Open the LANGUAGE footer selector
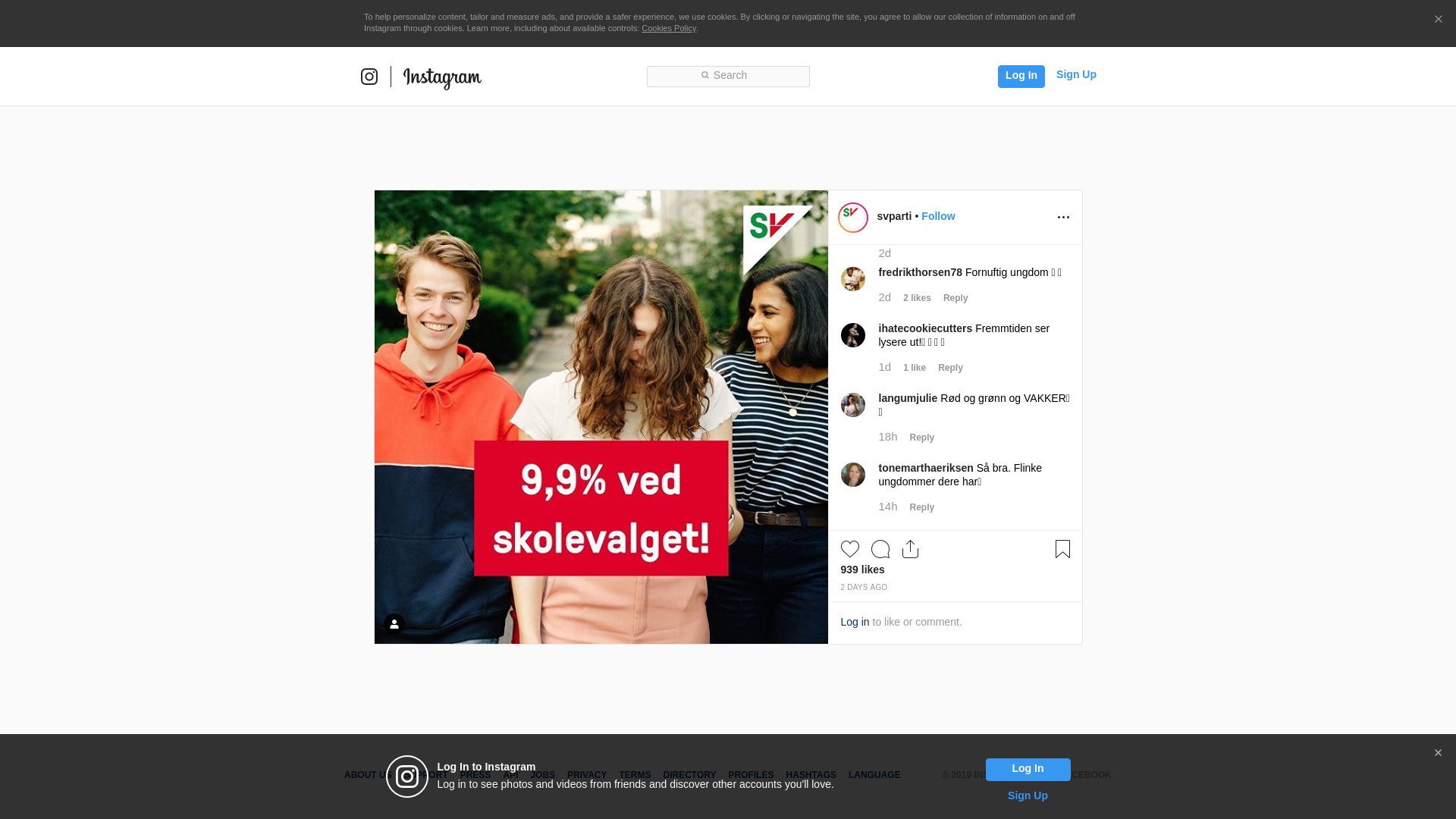Viewport: 1456px width, 819px height. [x=874, y=775]
